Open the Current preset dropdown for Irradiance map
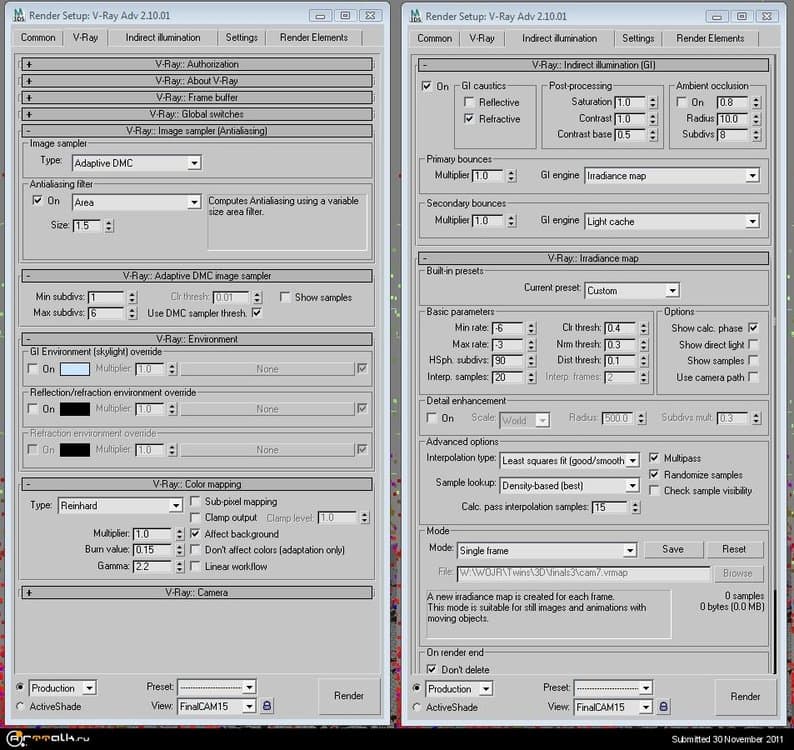Viewport: 794px width, 750px height. point(631,290)
